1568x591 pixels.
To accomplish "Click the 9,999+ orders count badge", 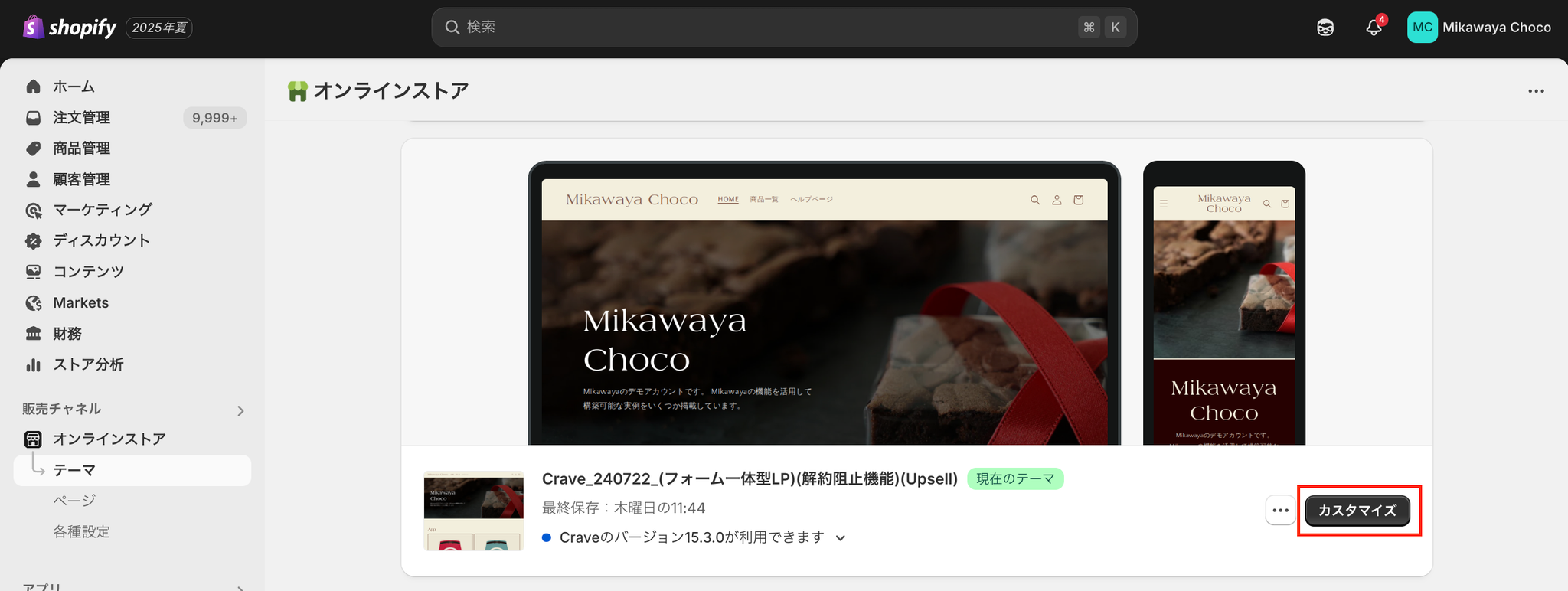I will click(215, 118).
